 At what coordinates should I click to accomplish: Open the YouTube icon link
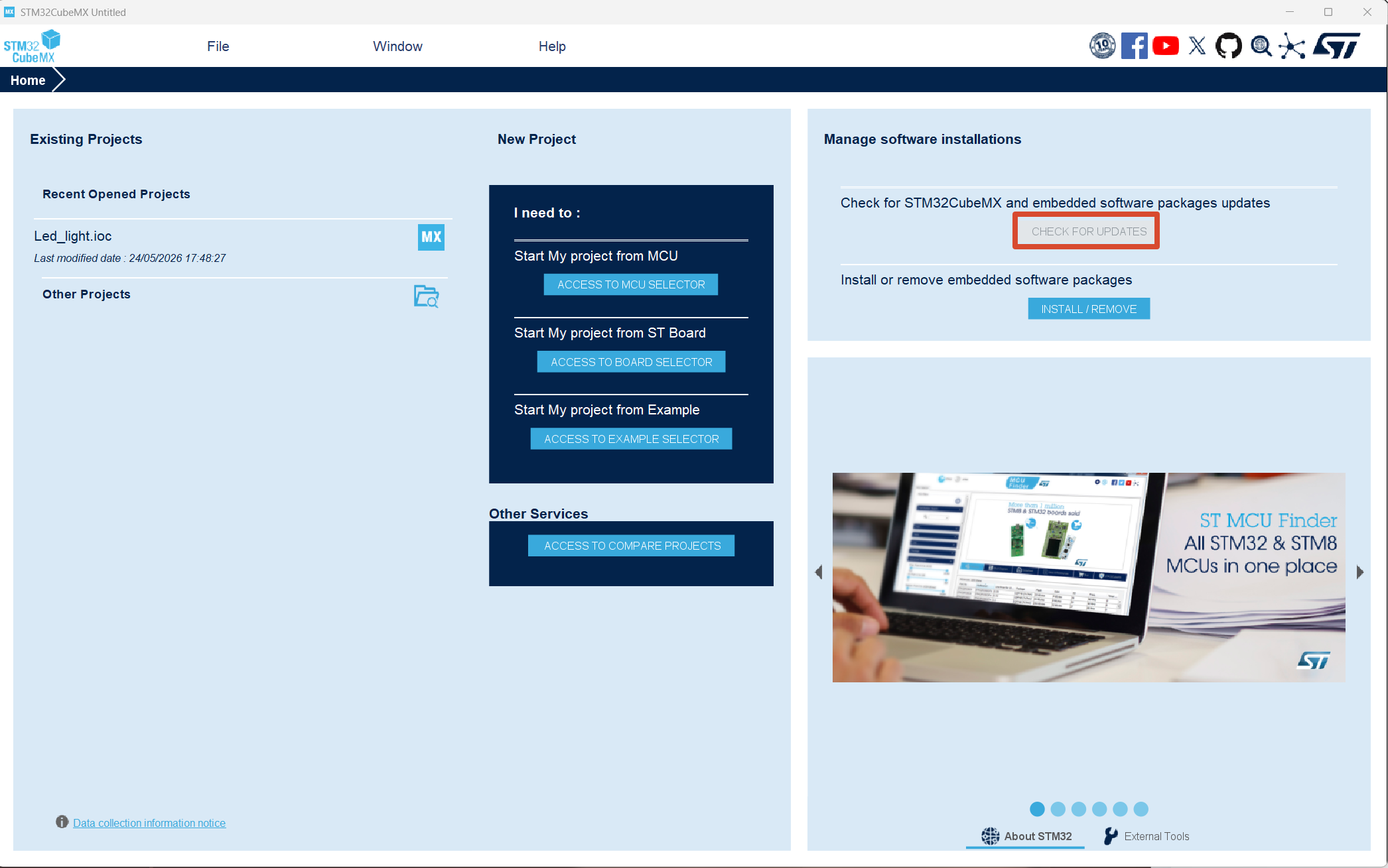(x=1166, y=46)
